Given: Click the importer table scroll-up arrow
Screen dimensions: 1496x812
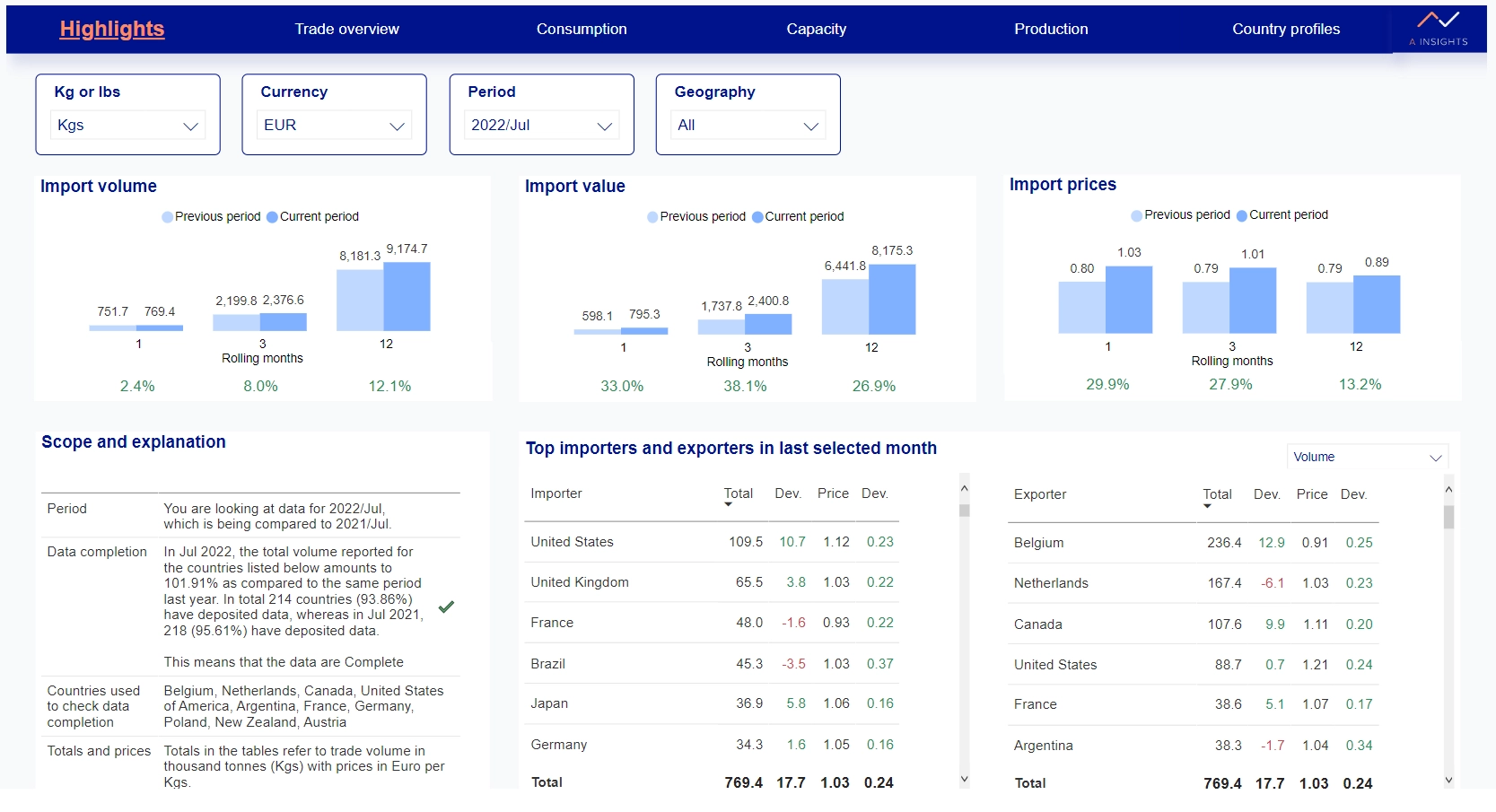Looking at the screenshot, I should pos(964,489).
